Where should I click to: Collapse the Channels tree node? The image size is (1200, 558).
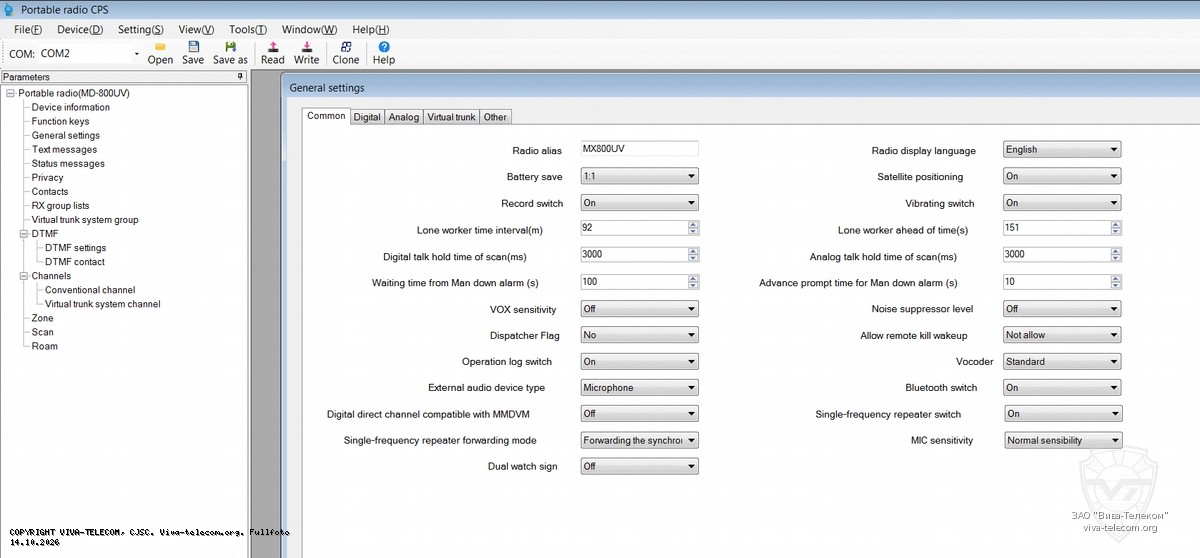(x=23, y=276)
